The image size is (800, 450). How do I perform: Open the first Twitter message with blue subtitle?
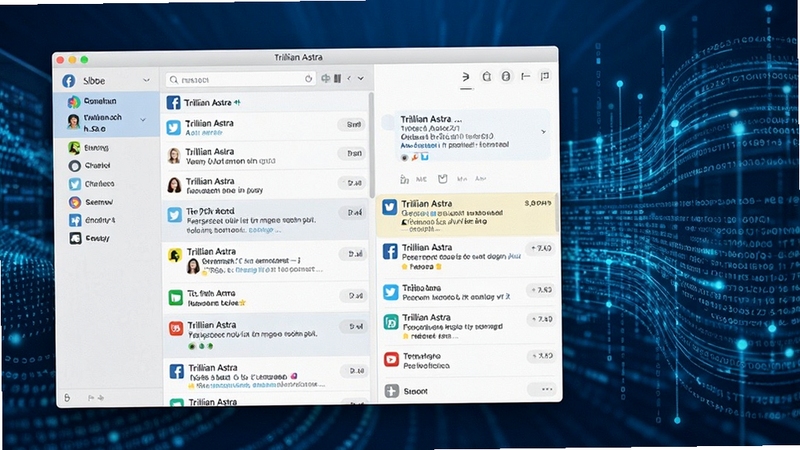[x=265, y=127]
